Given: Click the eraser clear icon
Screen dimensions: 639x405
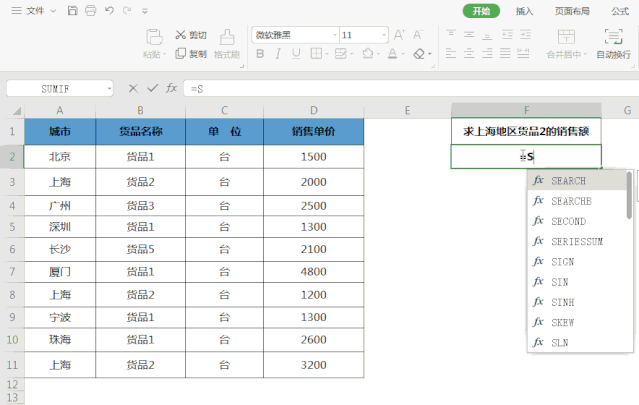Looking at the screenshot, I should coord(419,53).
